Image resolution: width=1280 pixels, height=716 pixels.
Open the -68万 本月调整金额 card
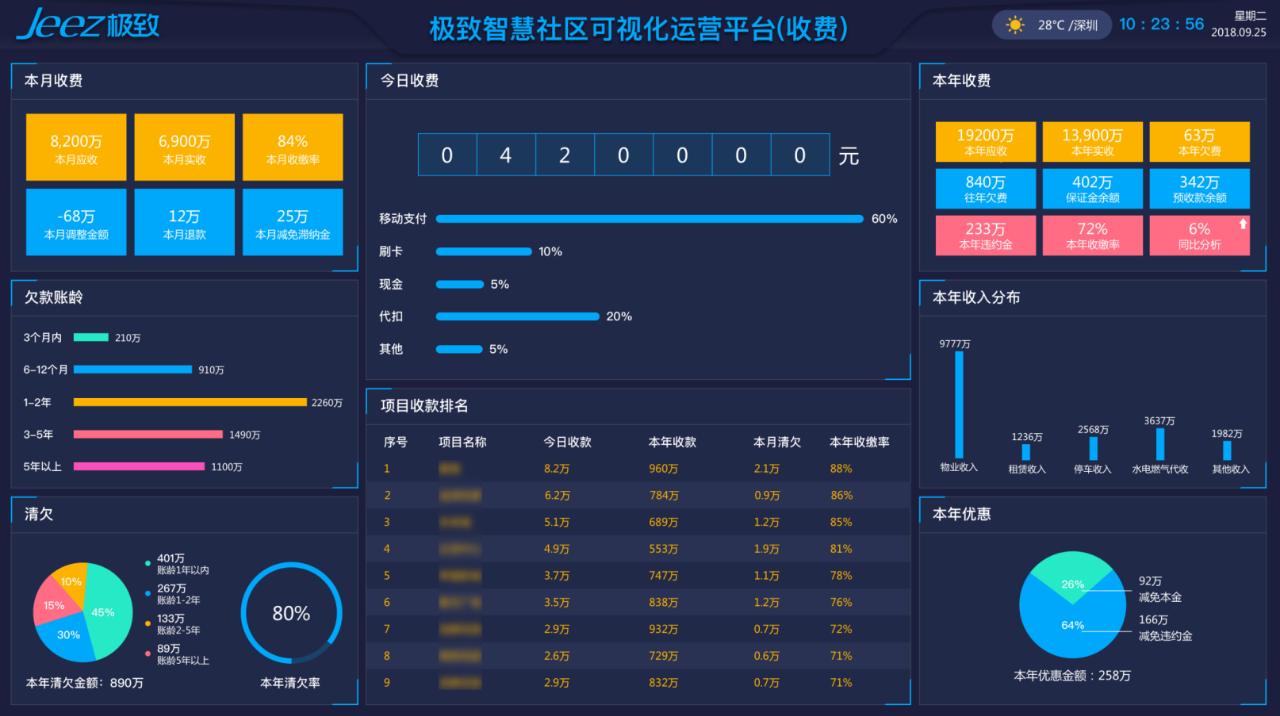click(76, 222)
